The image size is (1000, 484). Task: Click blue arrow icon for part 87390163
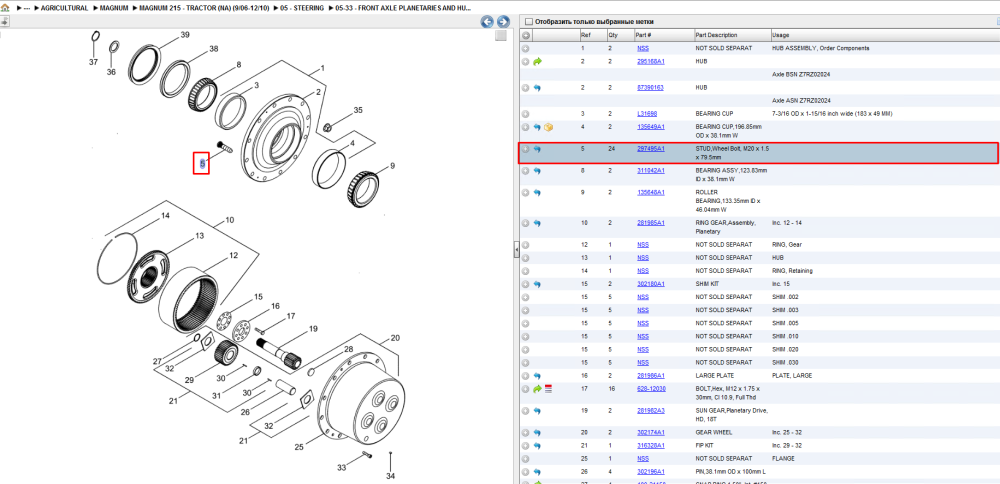[537, 88]
